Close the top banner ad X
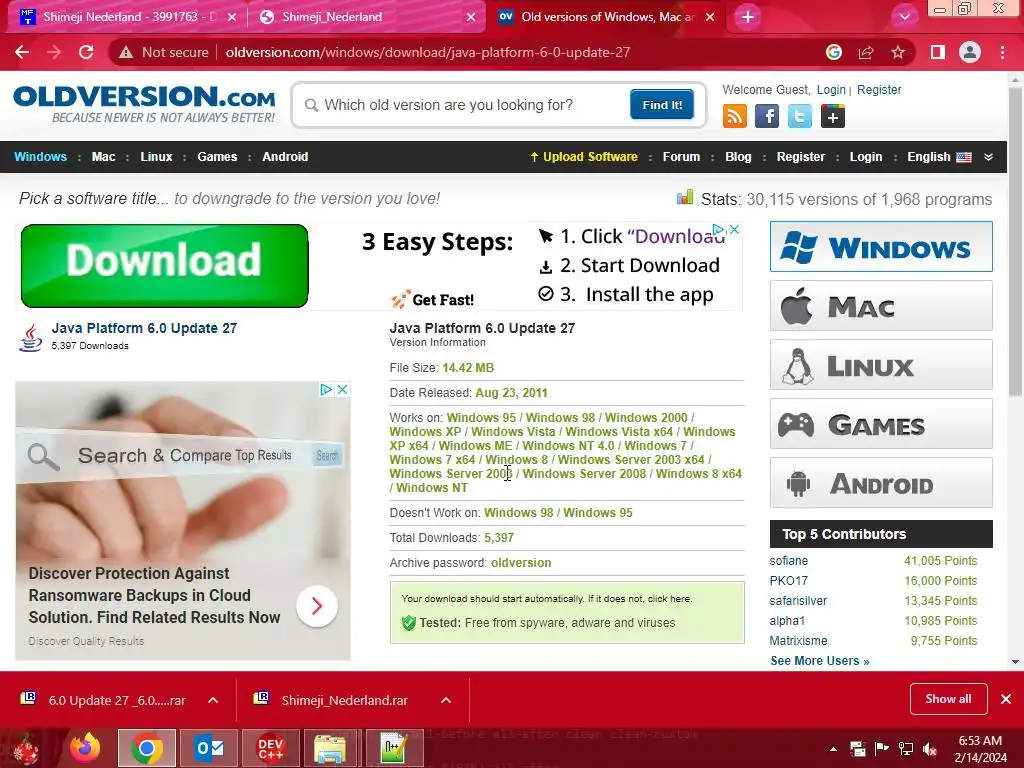 (x=734, y=229)
